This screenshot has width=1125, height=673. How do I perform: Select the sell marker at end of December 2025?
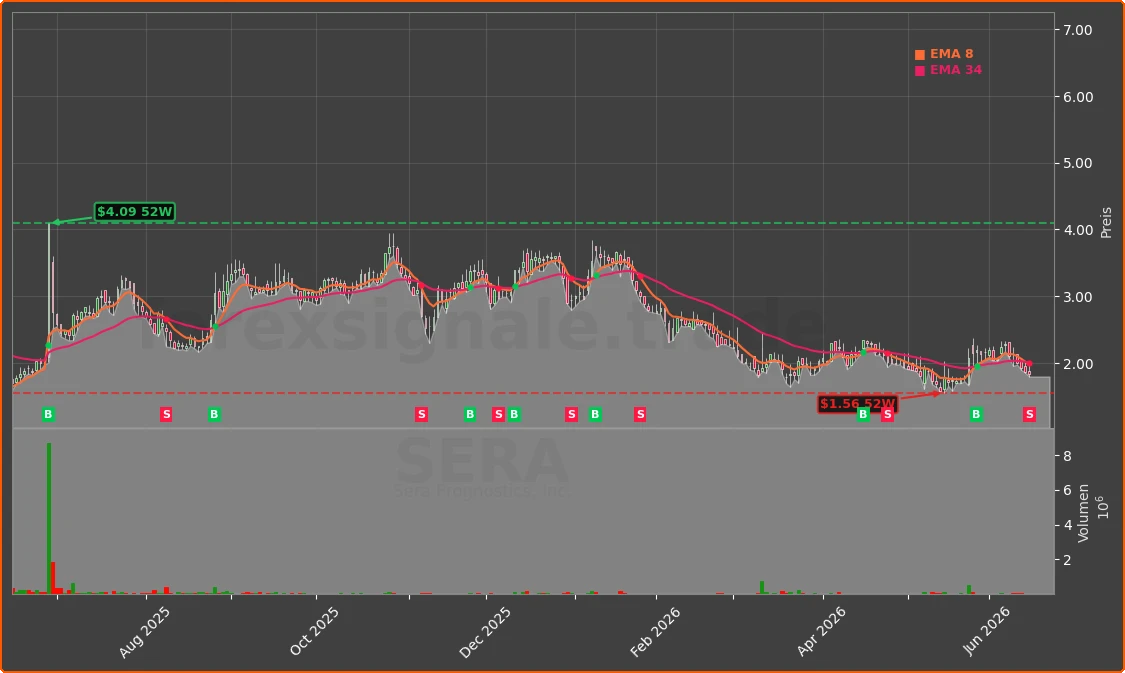(571, 414)
